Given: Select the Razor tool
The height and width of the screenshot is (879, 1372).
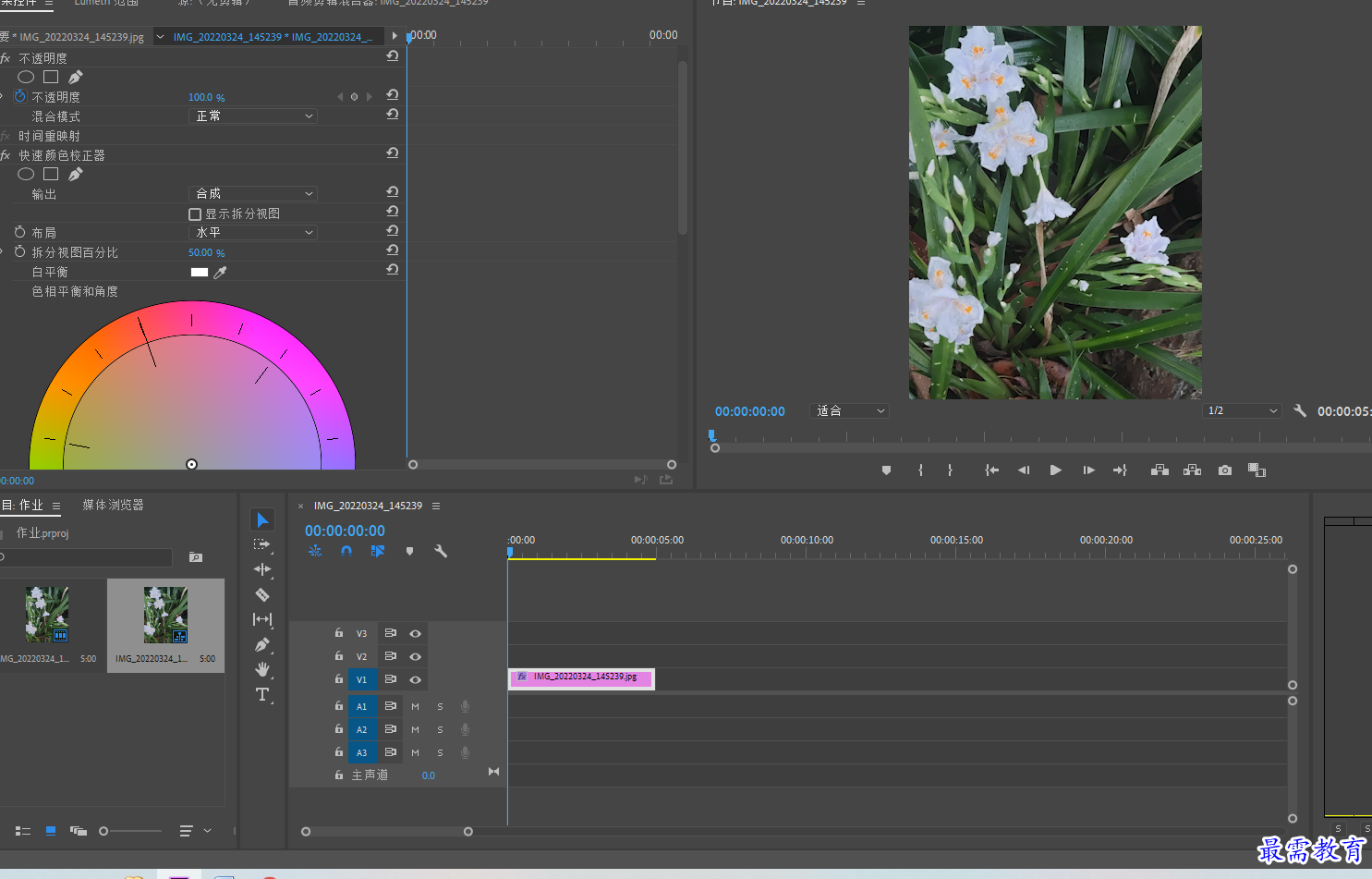Looking at the screenshot, I should 262,594.
